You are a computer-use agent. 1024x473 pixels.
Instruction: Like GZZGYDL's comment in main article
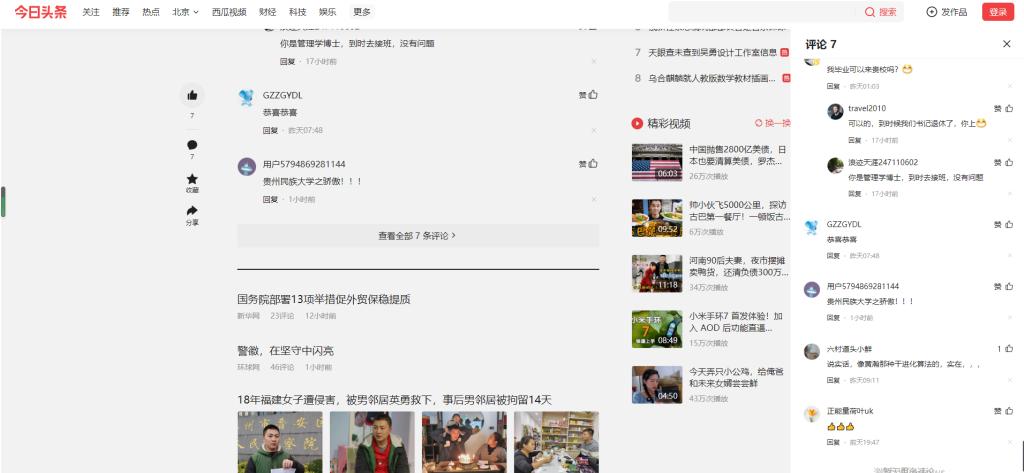[x=593, y=95]
